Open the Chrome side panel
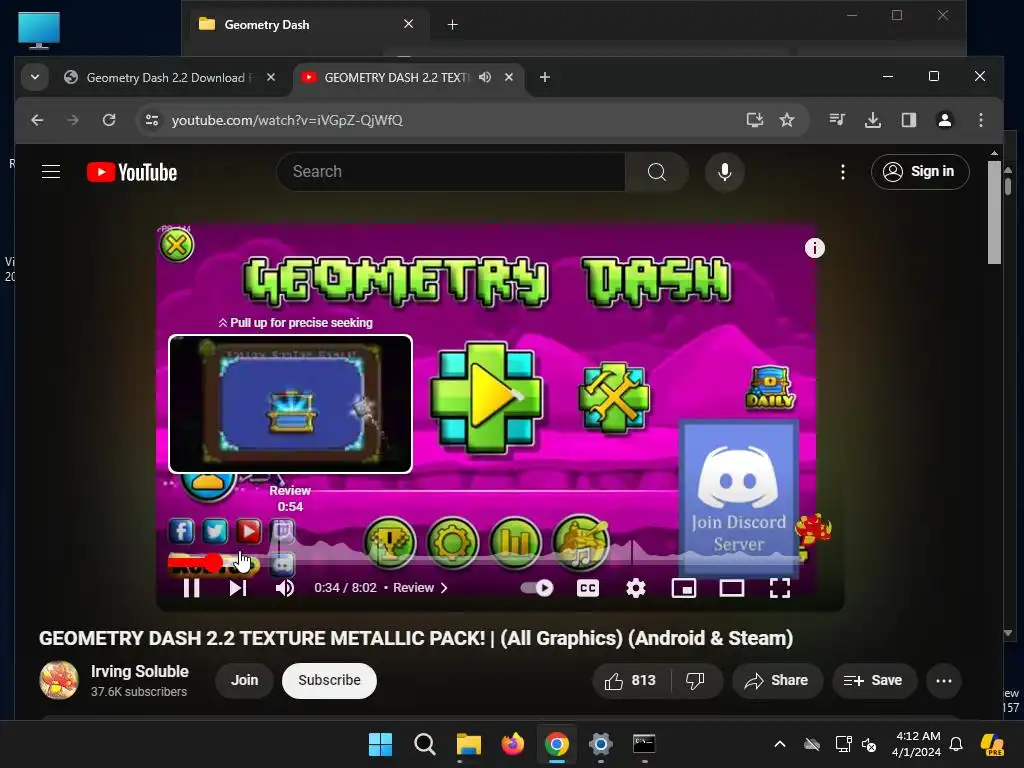The image size is (1024, 768). 908,120
